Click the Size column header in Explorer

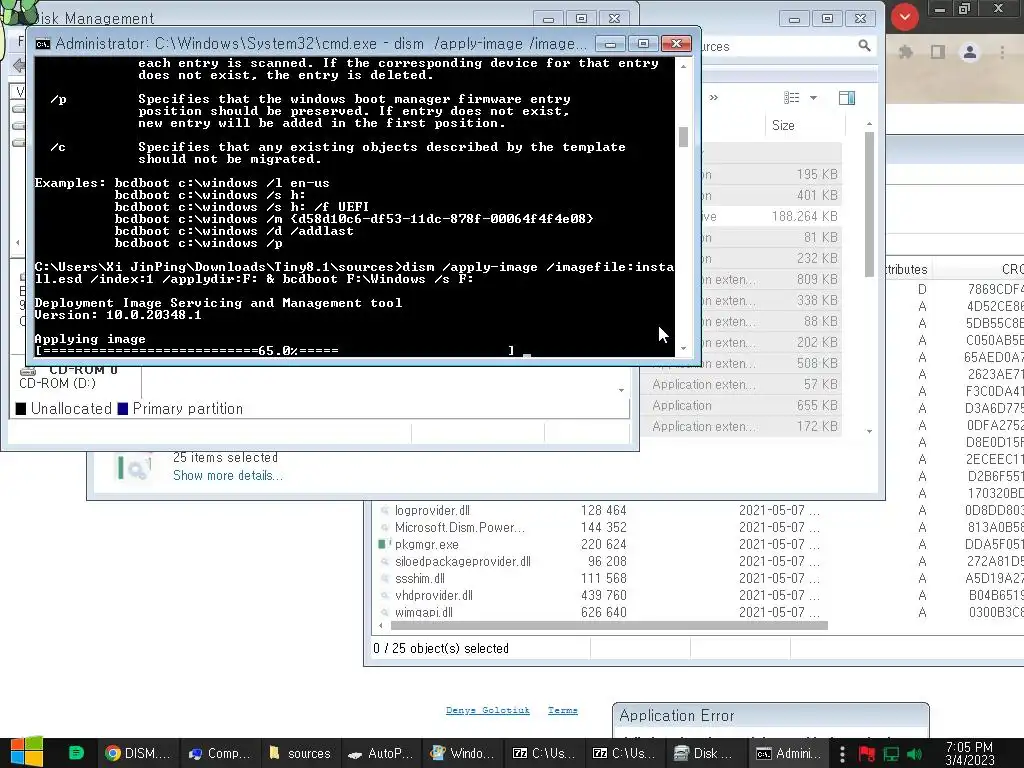coord(805,125)
